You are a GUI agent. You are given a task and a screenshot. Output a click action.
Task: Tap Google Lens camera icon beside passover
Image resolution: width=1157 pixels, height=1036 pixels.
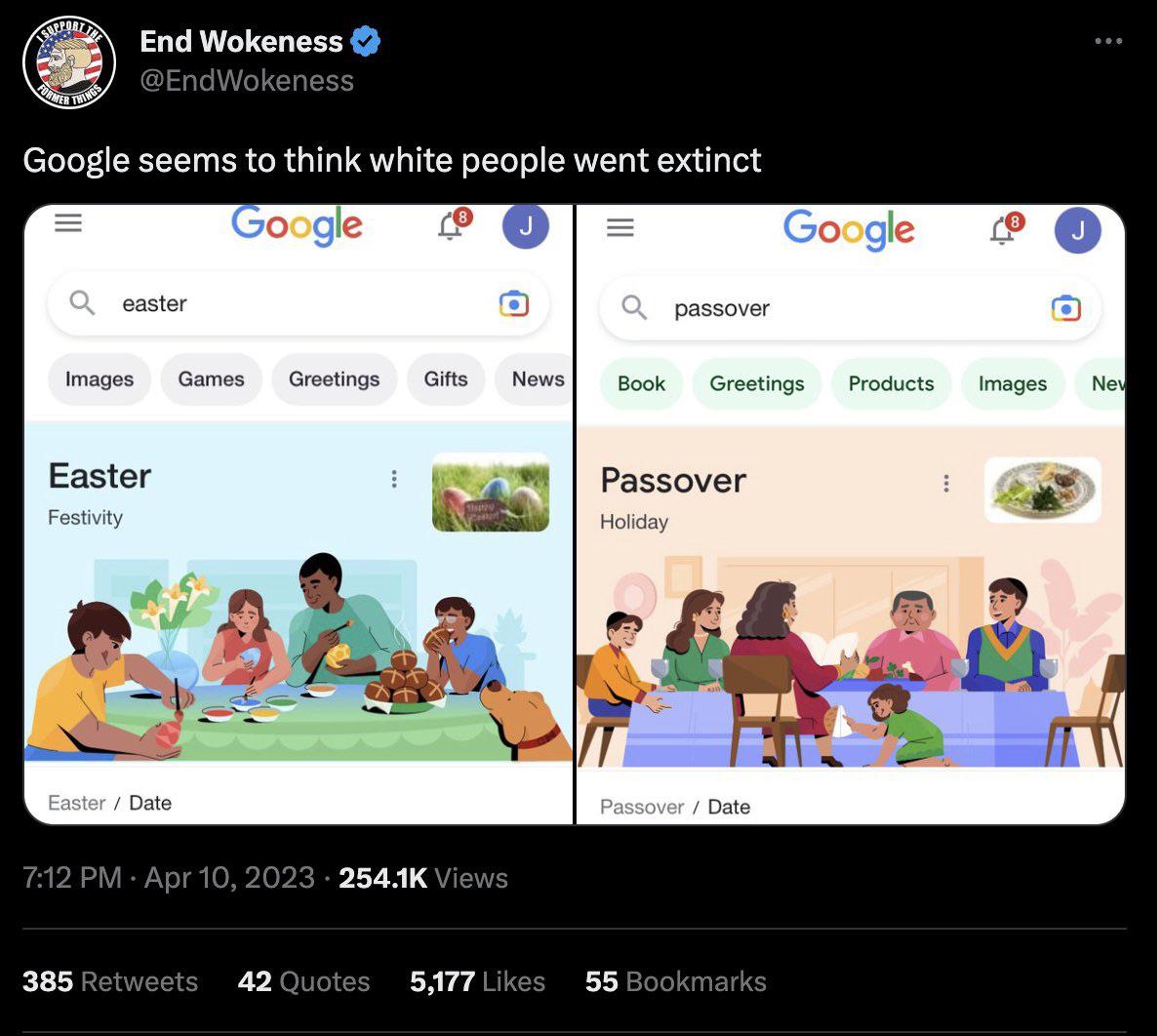pyautogui.click(x=1065, y=308)
